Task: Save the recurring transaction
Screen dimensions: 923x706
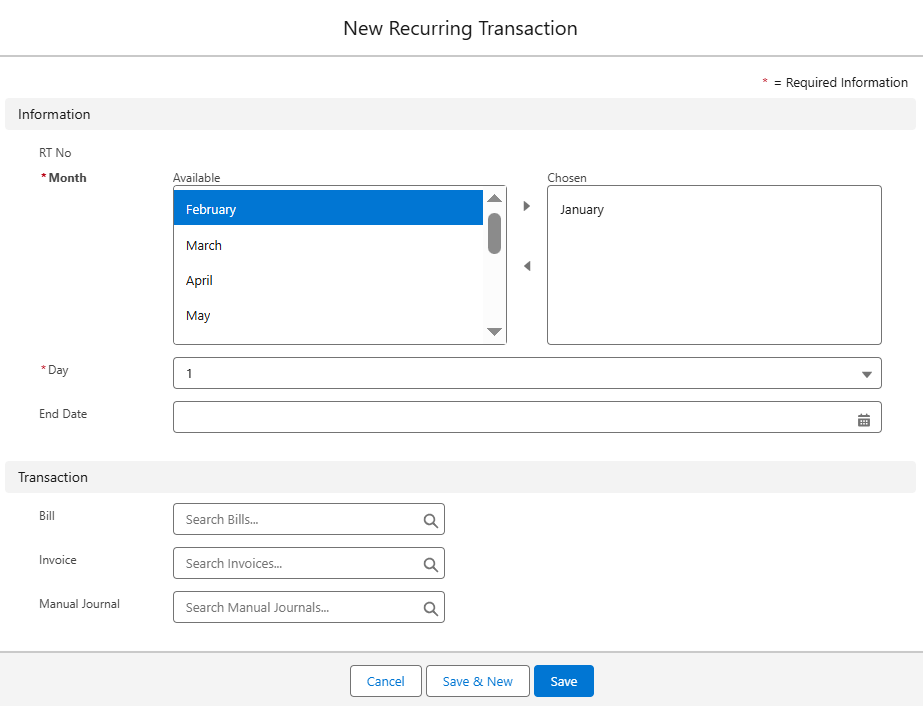Action: click(x=563, y=681)
